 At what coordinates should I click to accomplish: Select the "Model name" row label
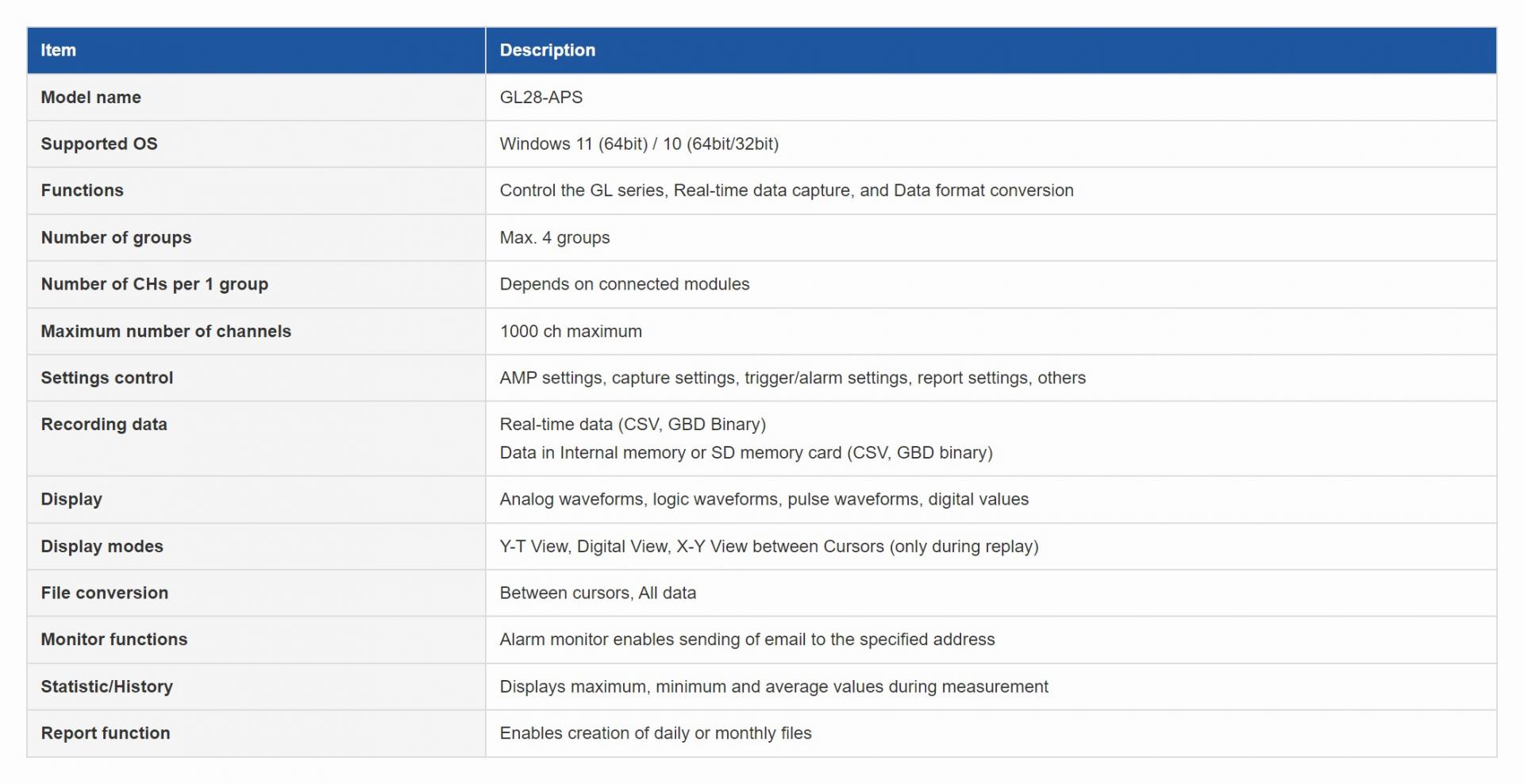click(x=90, y=97)
